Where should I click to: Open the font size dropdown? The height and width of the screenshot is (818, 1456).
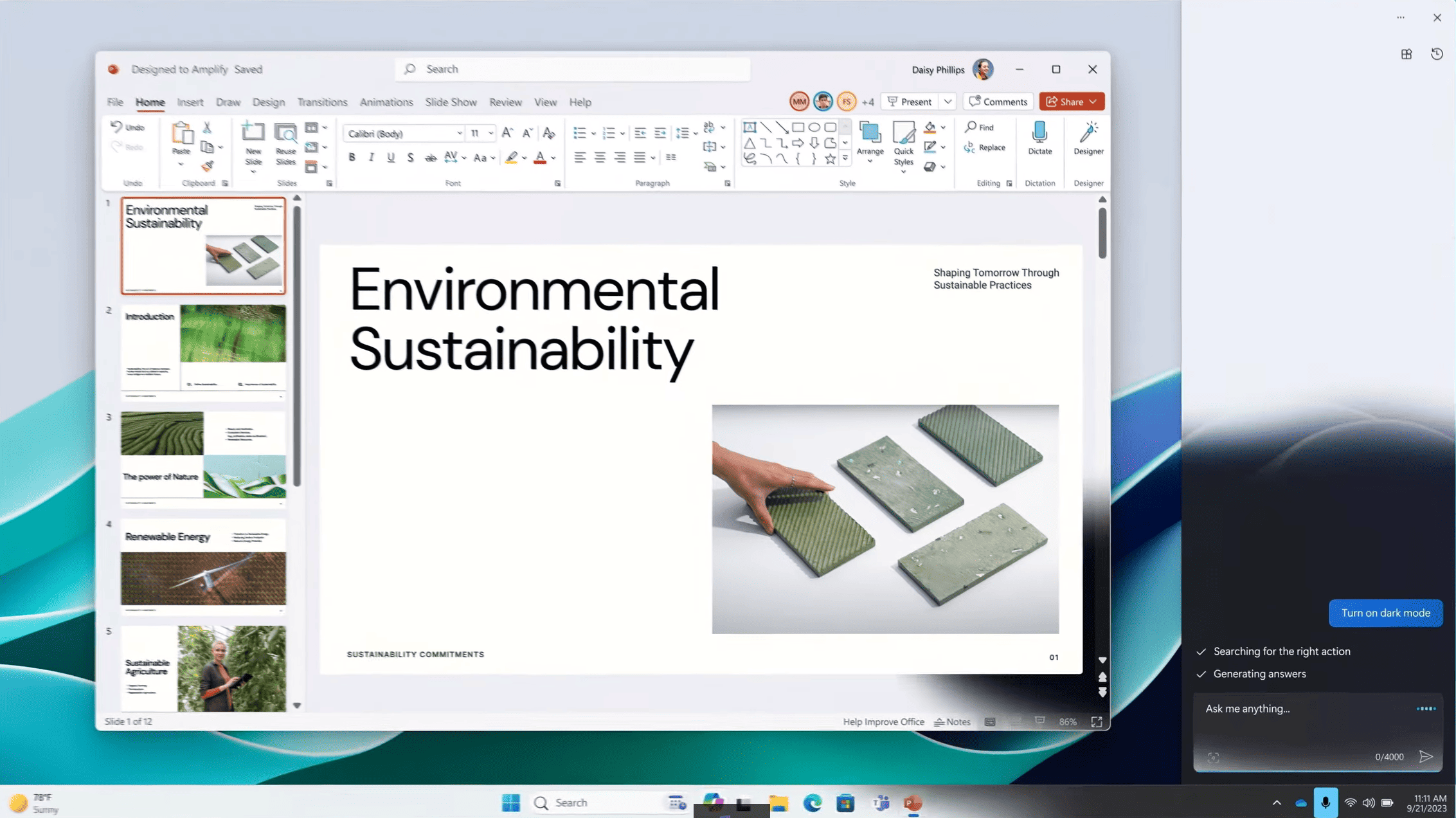pyautogui.click(x=490, y=134)
